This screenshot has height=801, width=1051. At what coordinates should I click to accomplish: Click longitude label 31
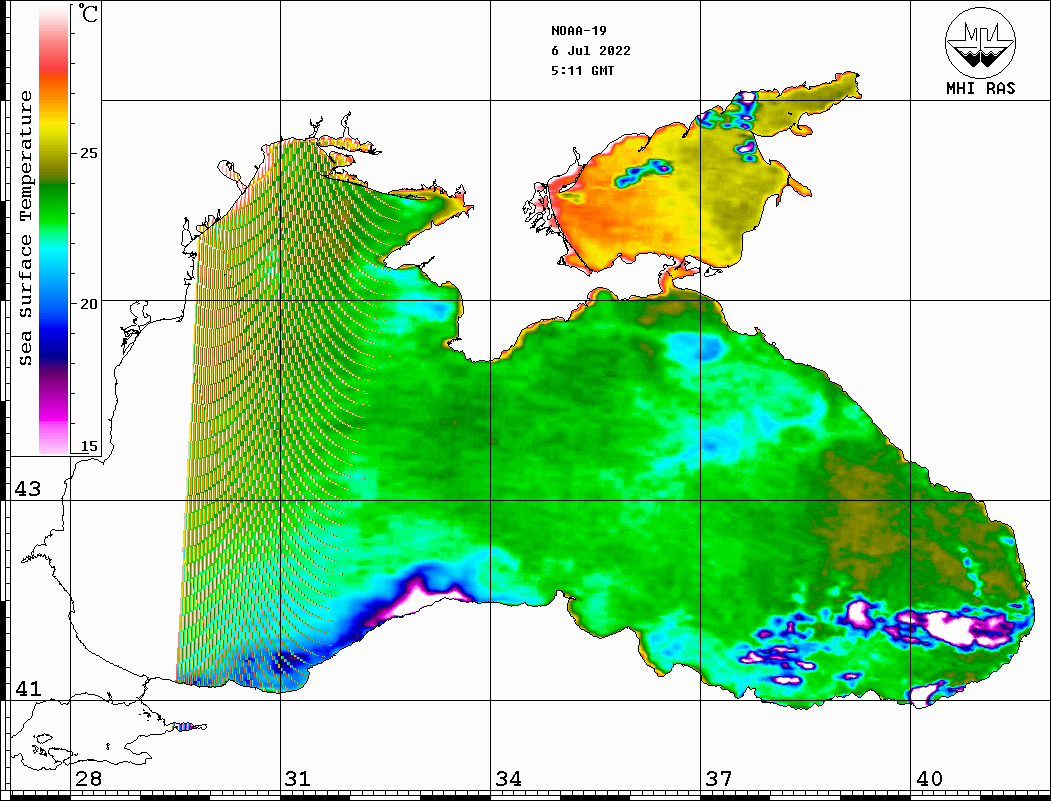[298, 778]
